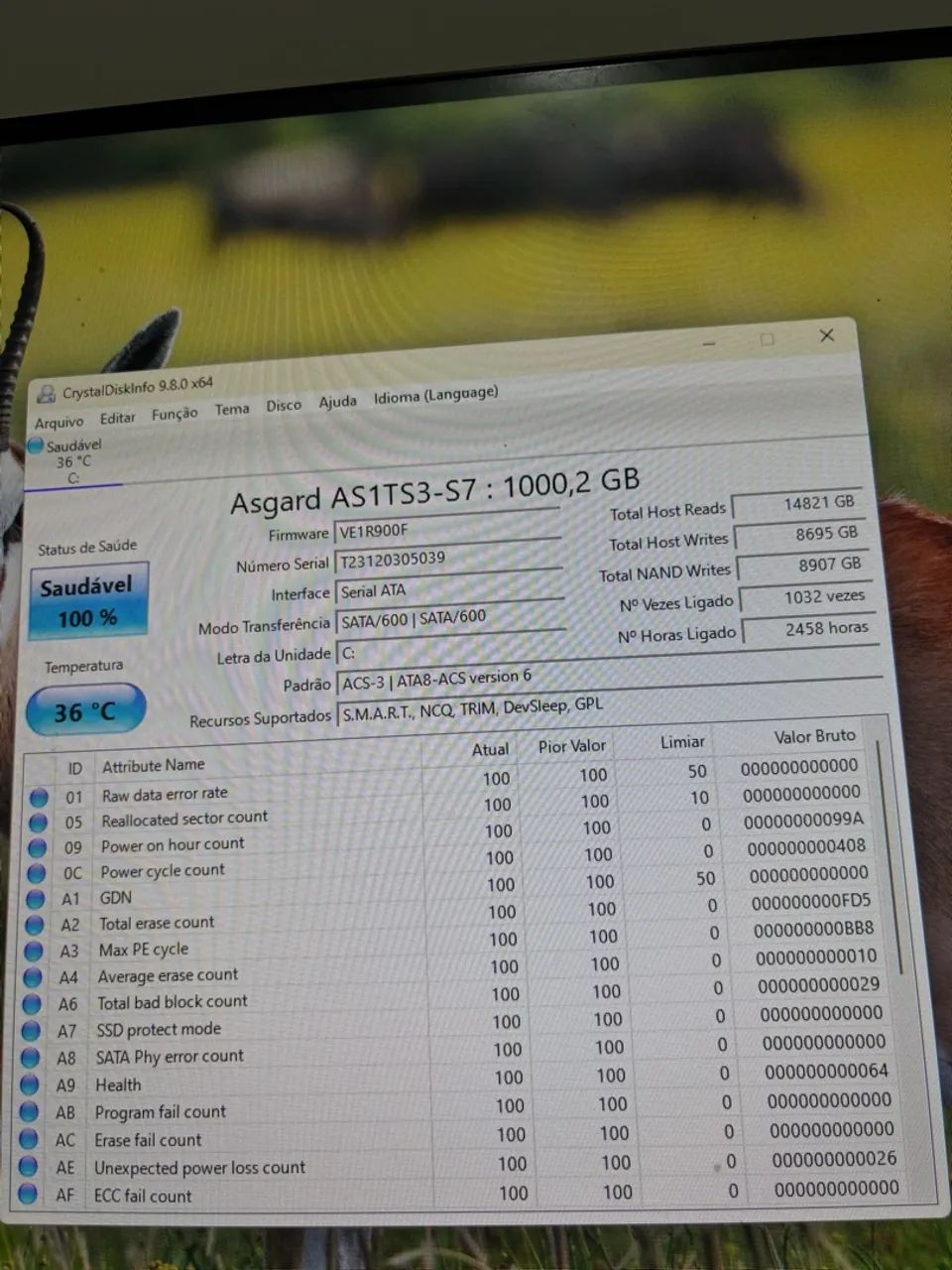Open the Arquivo menu

click(59, 422)
